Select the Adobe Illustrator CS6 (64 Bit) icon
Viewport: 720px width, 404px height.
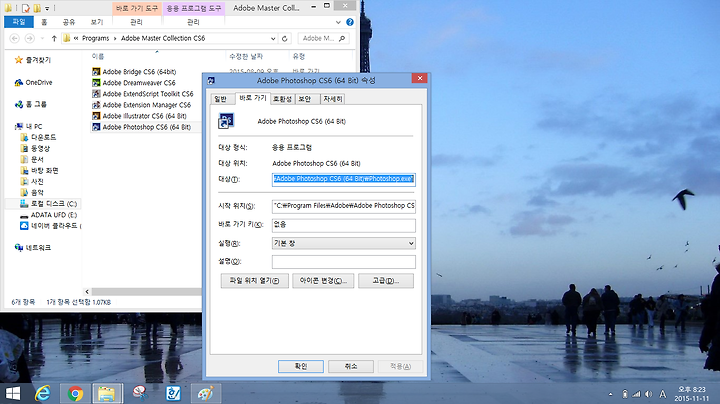click(96, 116)
